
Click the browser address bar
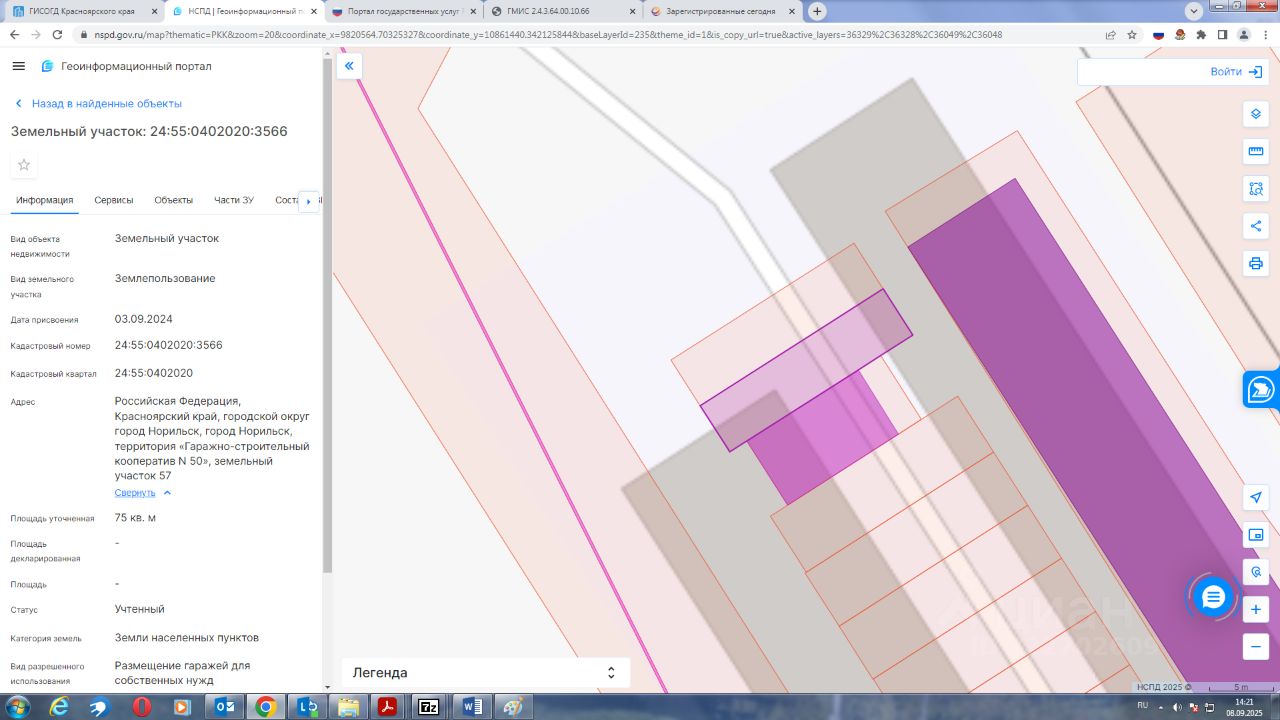point(592,34)
